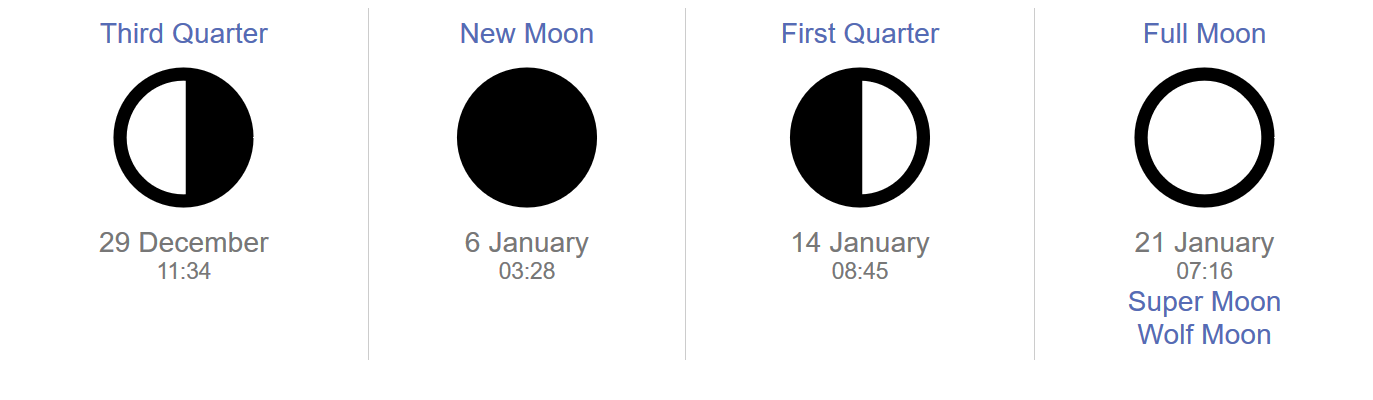This screenshot has width=1373, height=400.
Task: Open the Third Quarter heading link
Action: click(184, 34)
